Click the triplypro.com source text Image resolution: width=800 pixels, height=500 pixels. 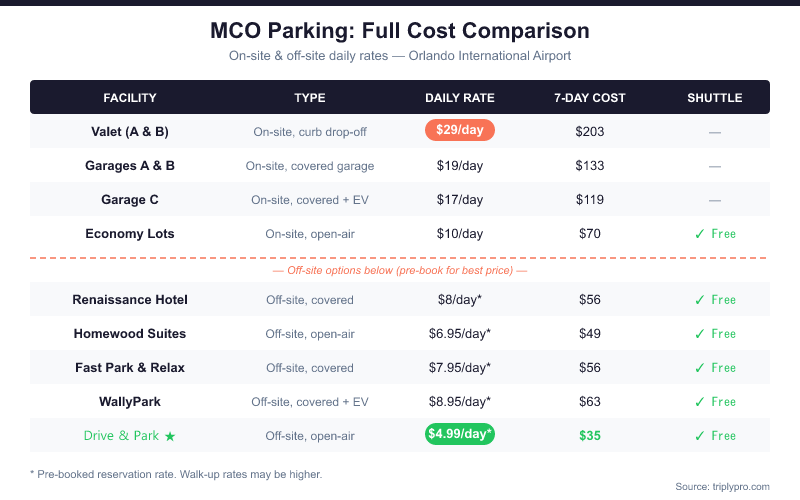722,487
